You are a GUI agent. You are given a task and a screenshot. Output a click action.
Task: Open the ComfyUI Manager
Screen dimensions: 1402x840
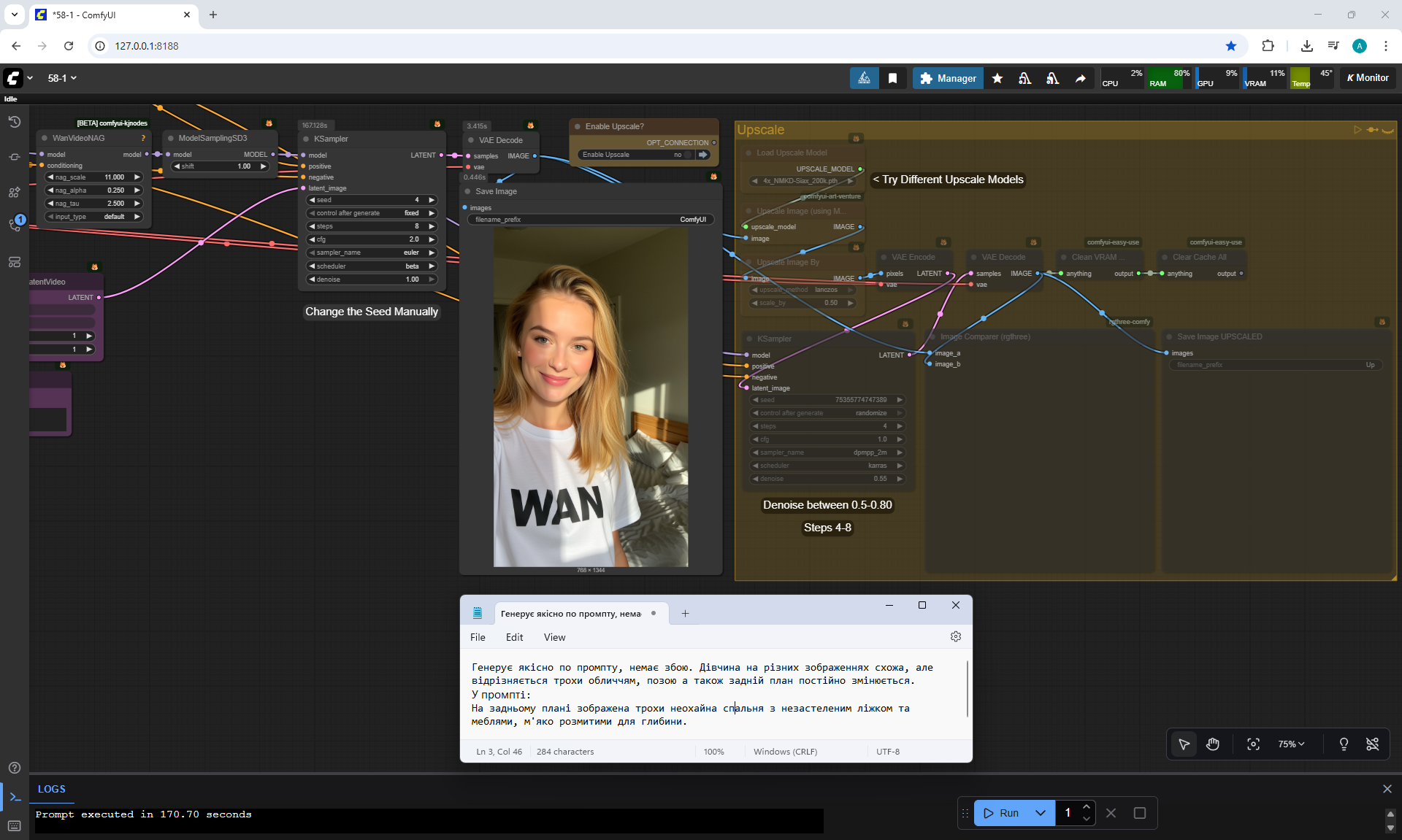(948, 78)
